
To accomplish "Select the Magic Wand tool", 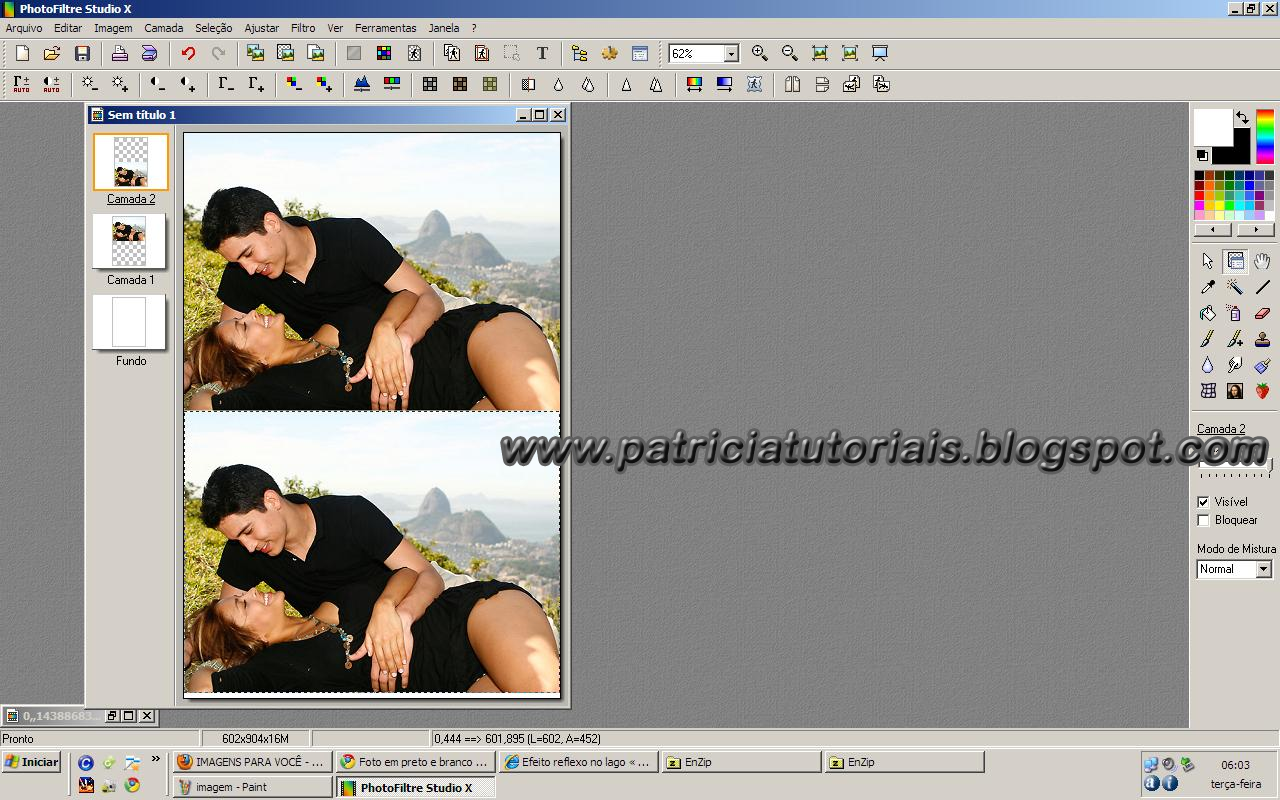I will [1236, 287].
